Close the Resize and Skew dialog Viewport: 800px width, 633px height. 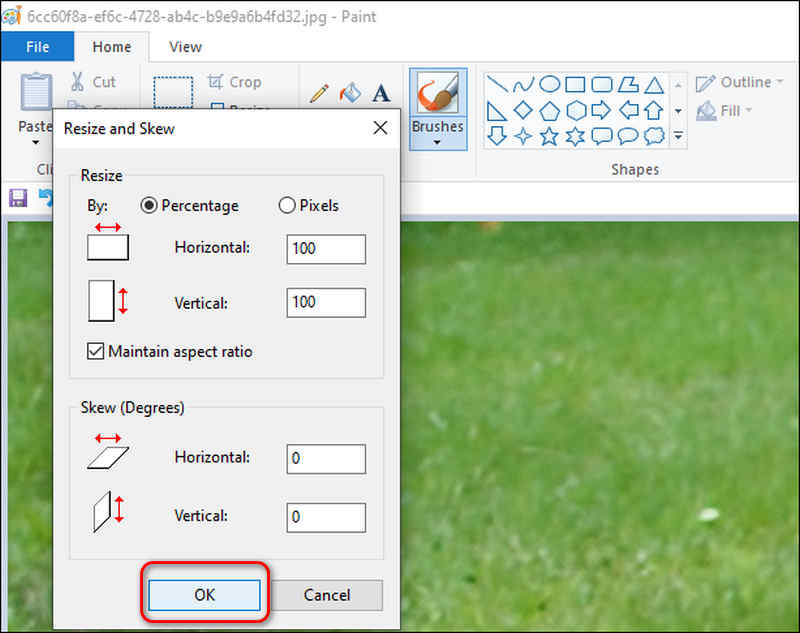(380, 128)
